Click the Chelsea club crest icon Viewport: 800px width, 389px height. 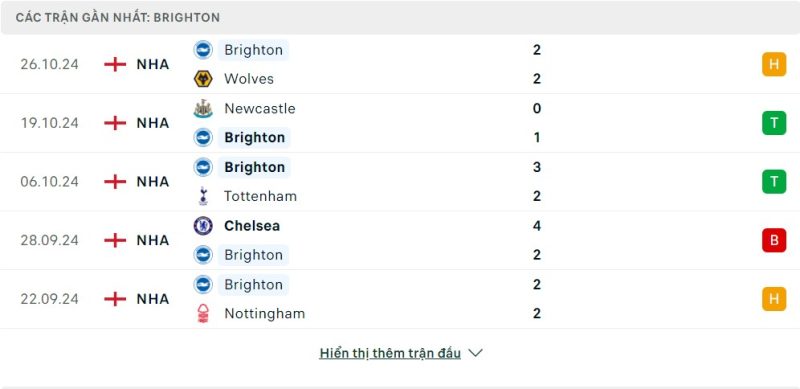pyautogui.click(x=203, y=226)
